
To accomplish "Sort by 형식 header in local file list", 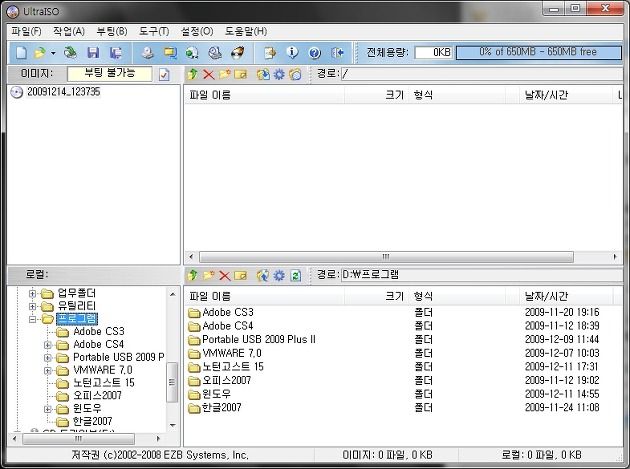I will pos(456,297).
